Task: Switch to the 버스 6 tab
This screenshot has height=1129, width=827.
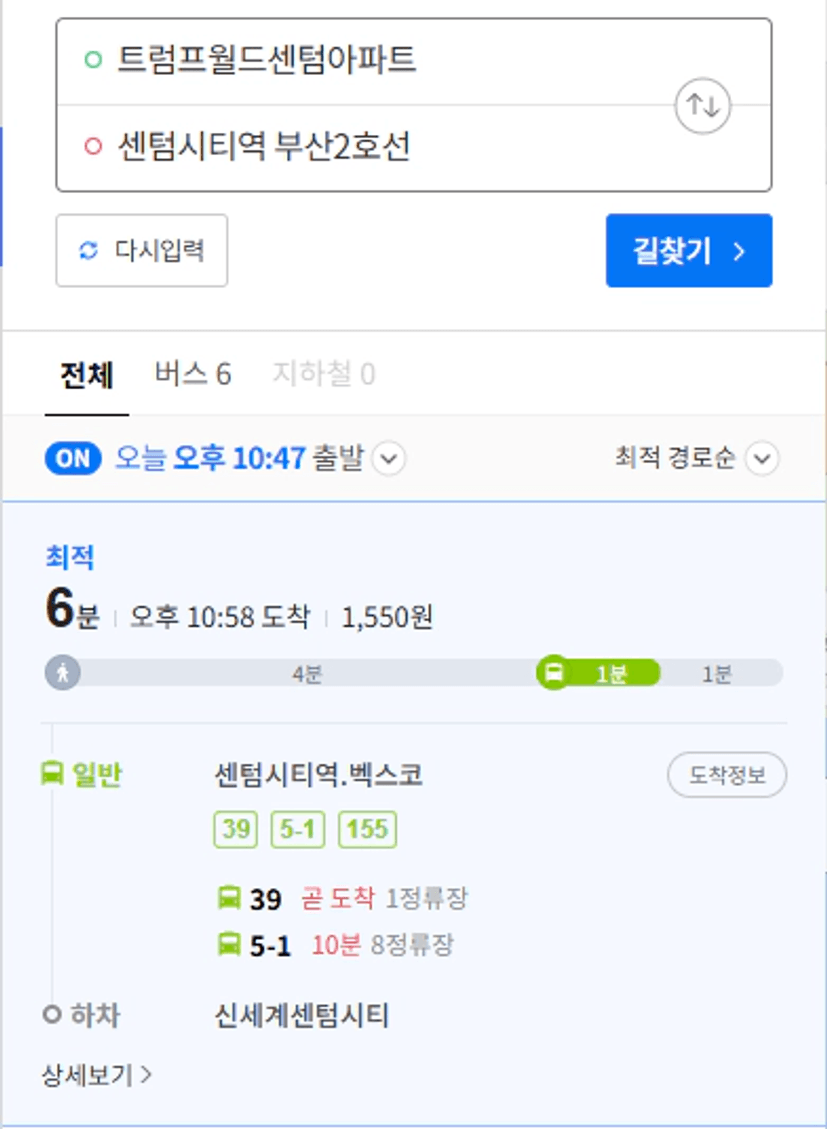Action: [193, 374]
